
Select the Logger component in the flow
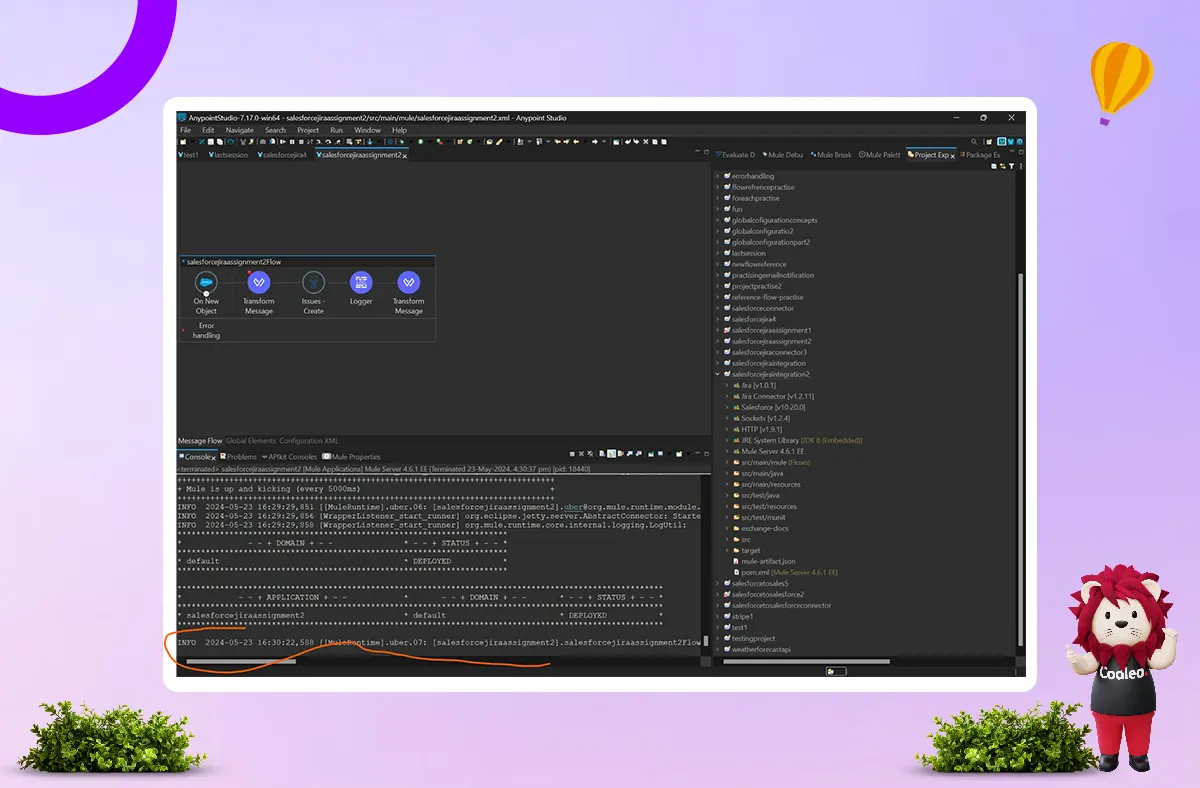(x=361, y=283)
